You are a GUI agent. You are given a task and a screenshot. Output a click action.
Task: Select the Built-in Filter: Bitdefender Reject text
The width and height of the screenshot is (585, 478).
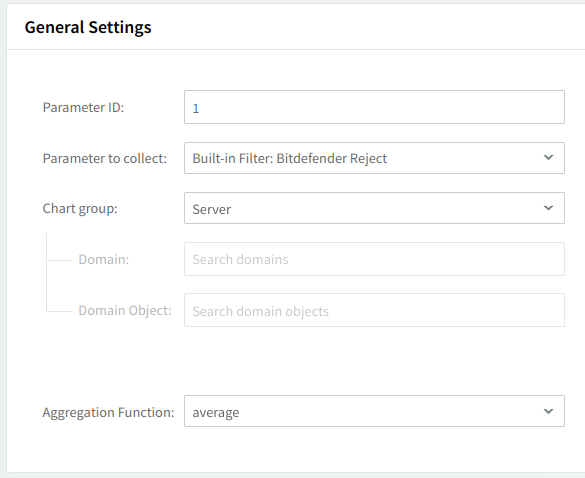(290, 159)
